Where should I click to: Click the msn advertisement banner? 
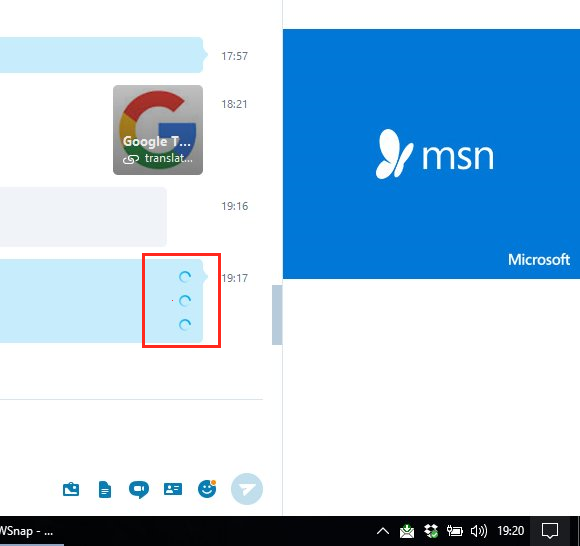431,154
